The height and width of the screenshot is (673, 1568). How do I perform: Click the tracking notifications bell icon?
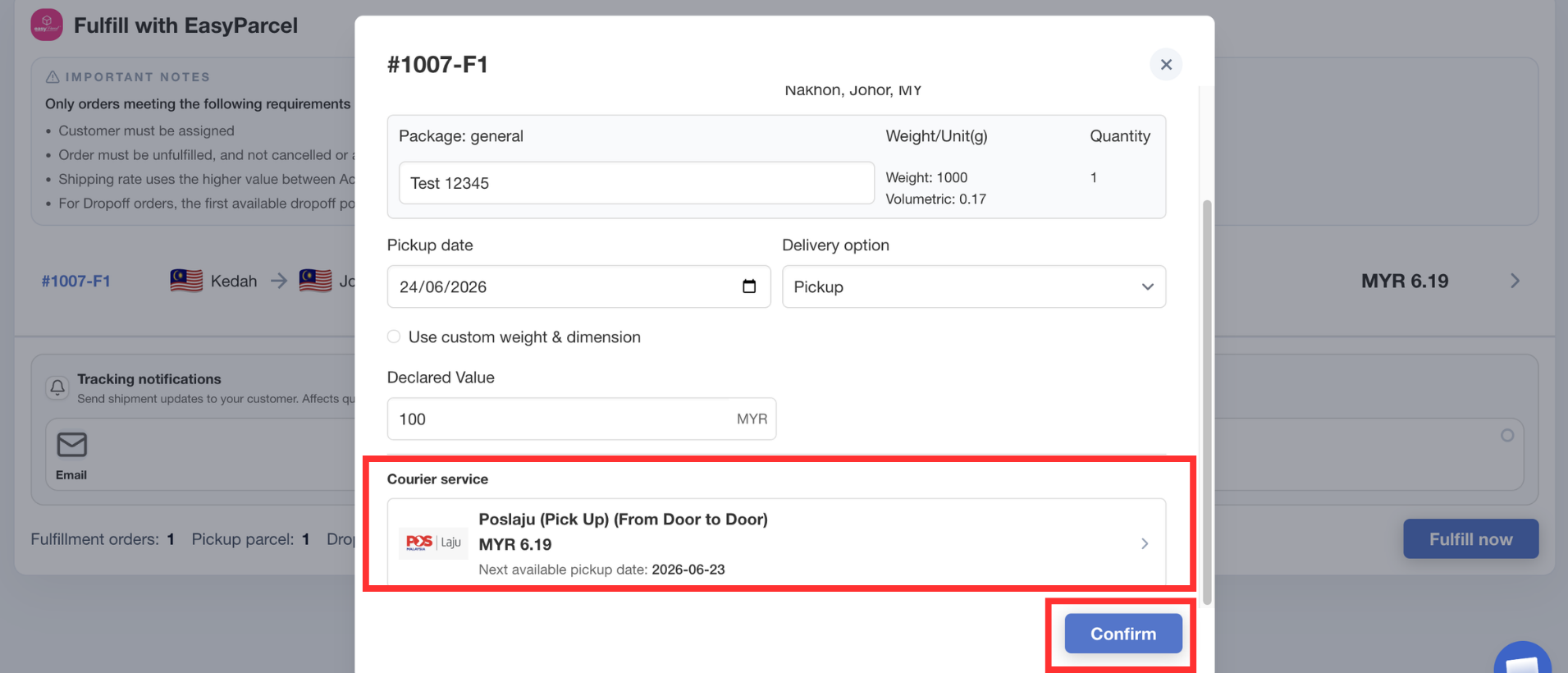point(57,387)
